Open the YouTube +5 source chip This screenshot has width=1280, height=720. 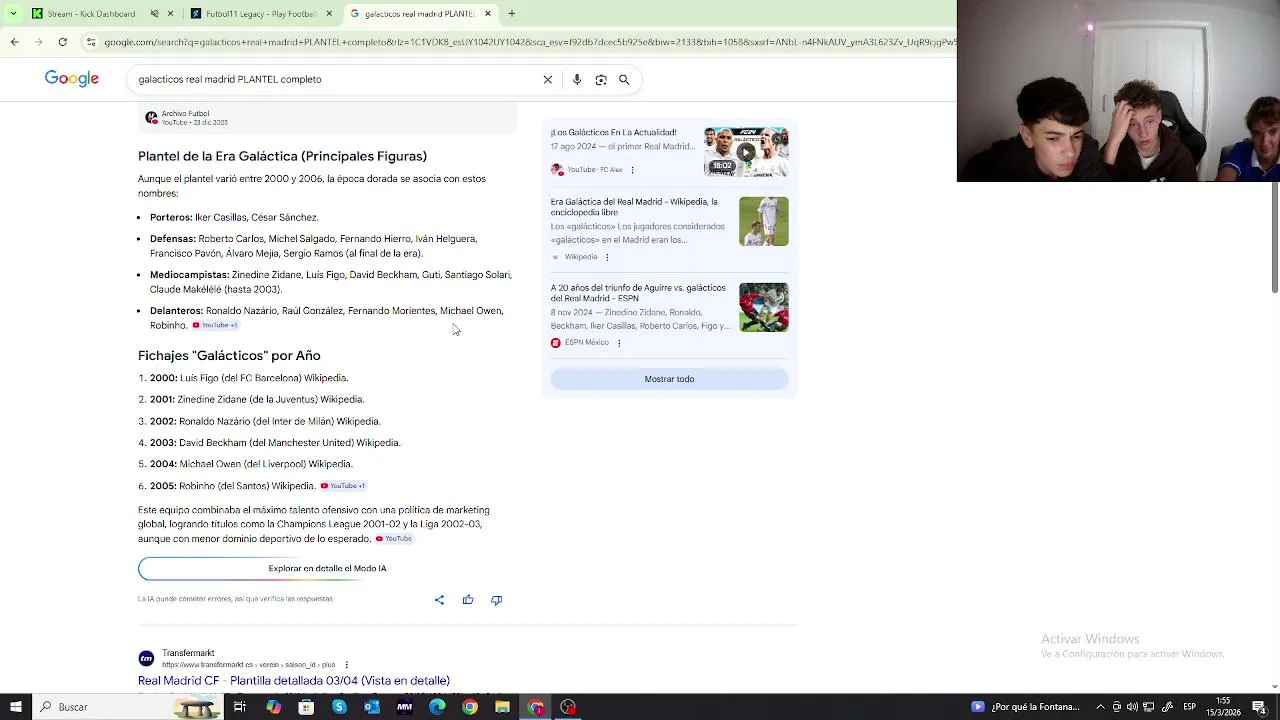click(x=216, y=325)
